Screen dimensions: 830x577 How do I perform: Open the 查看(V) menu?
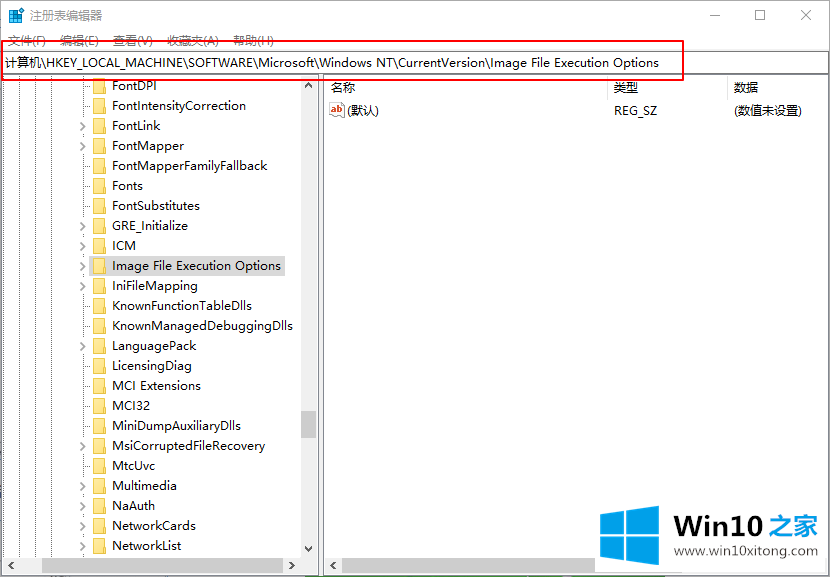[133, 40]
